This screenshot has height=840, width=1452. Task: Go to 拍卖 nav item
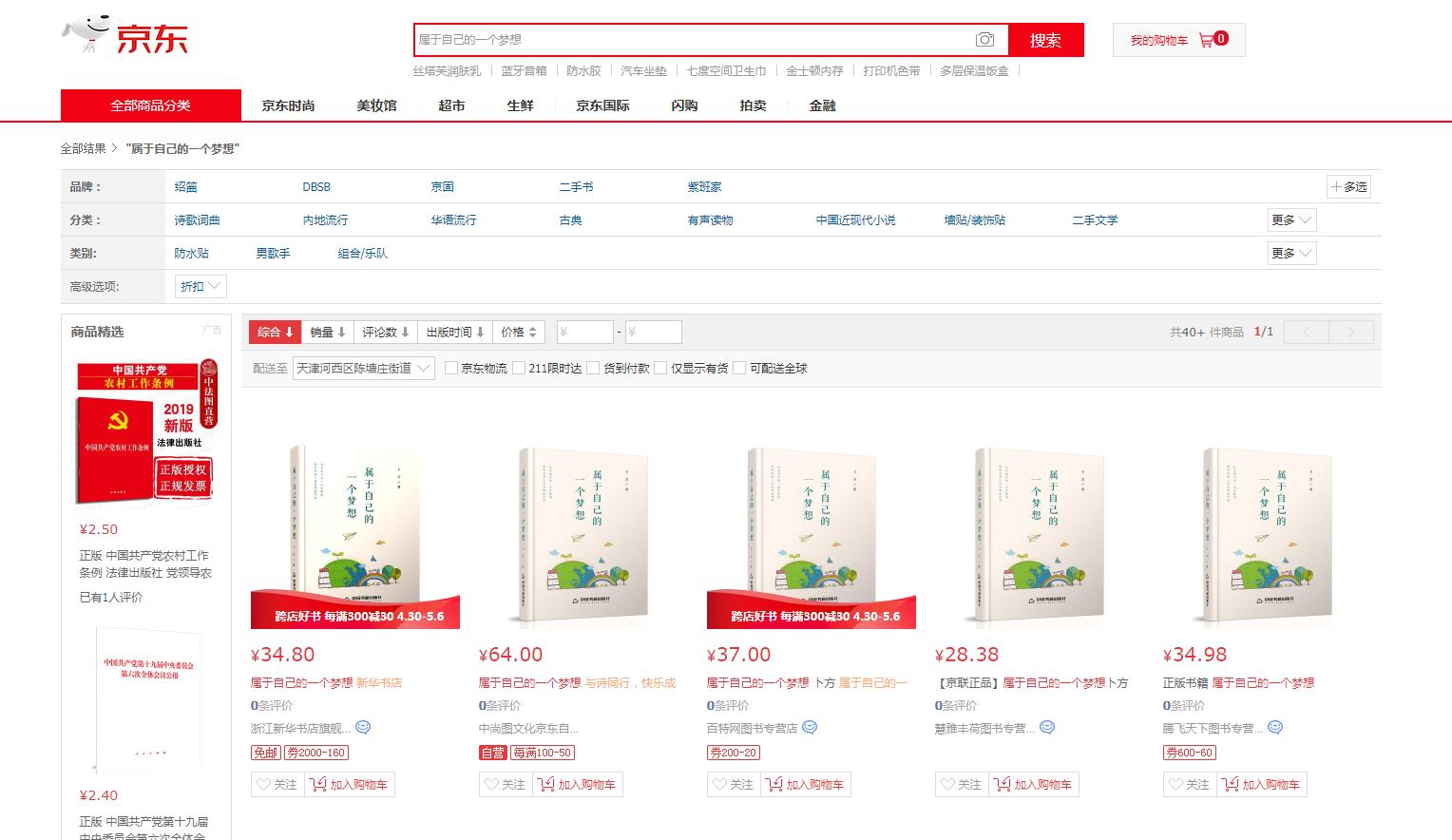click(x=753, y=105)
